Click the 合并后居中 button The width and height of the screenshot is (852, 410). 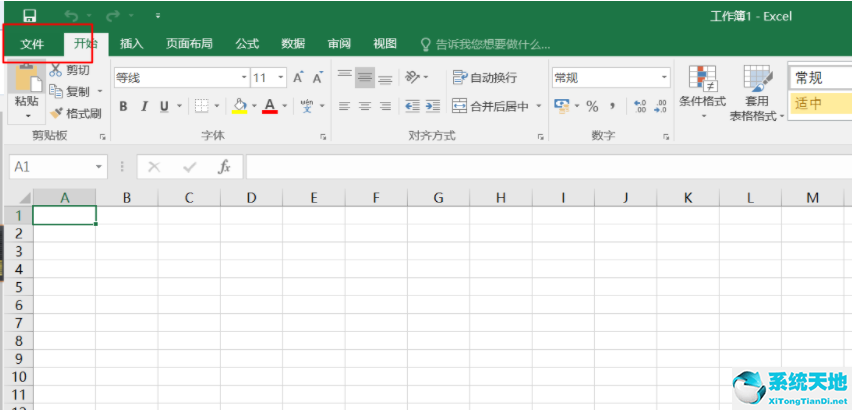pyautogui.click(x=491, y=106)
